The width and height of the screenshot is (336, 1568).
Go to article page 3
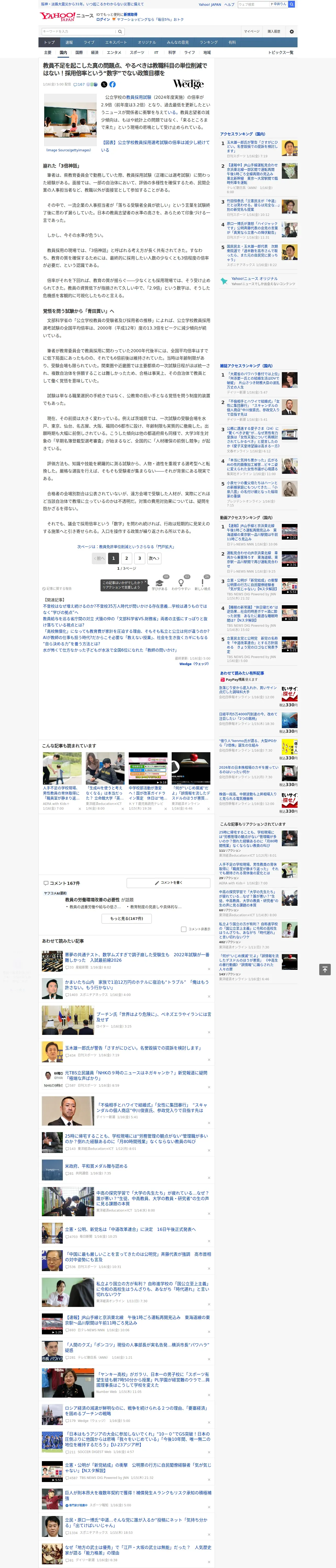pyautogui.click(x=140, y=558)
